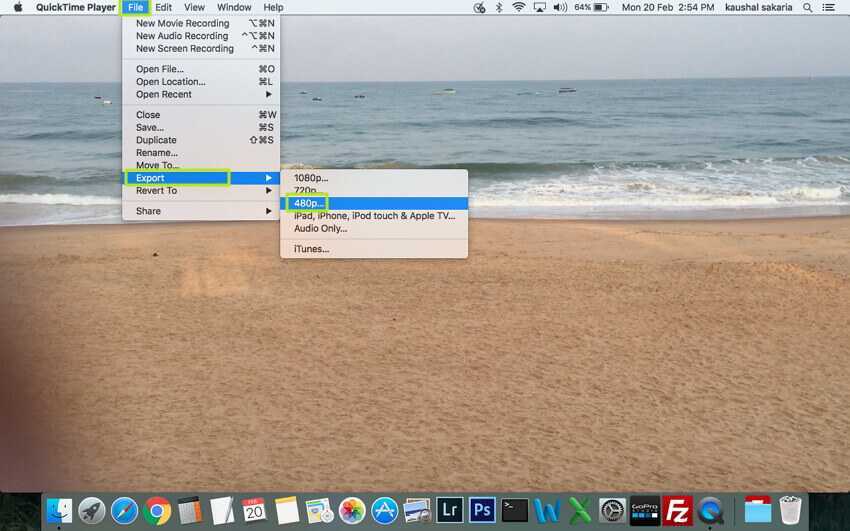This screenshot has height=531, width=850.
Task: Select Audio Only… export option
Action: click(320, 228)
